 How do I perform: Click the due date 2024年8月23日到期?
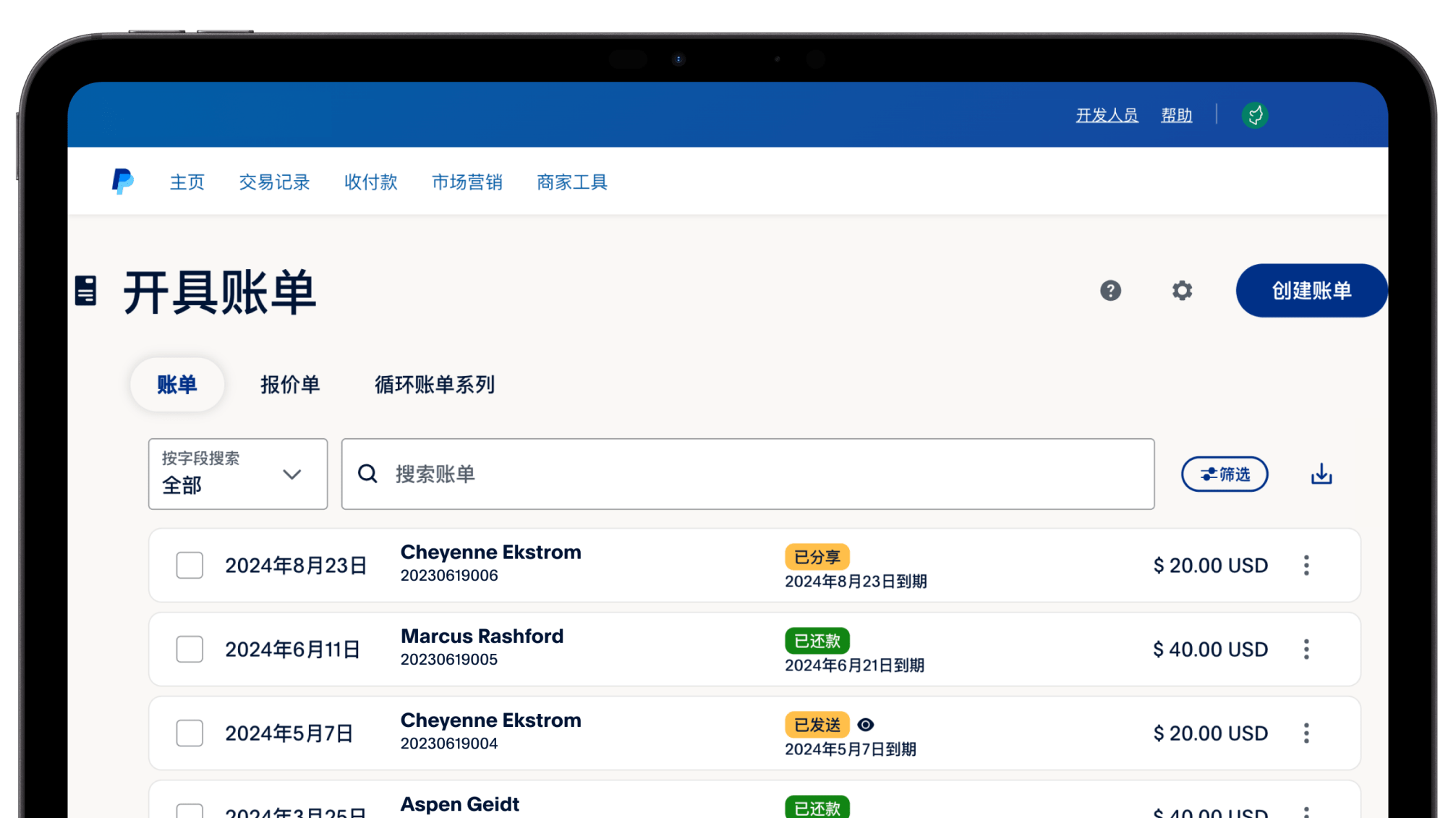[856, 581]
